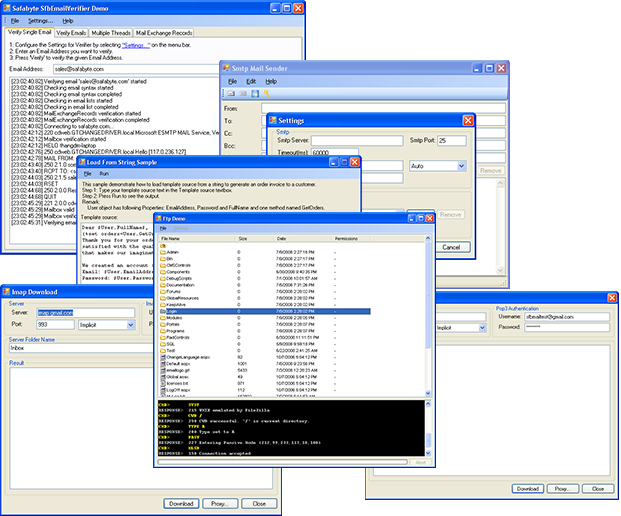Viewport: 621px width, 516px height.
Task: Click the Smtp Port field showing 25
Action: (451, 141)
